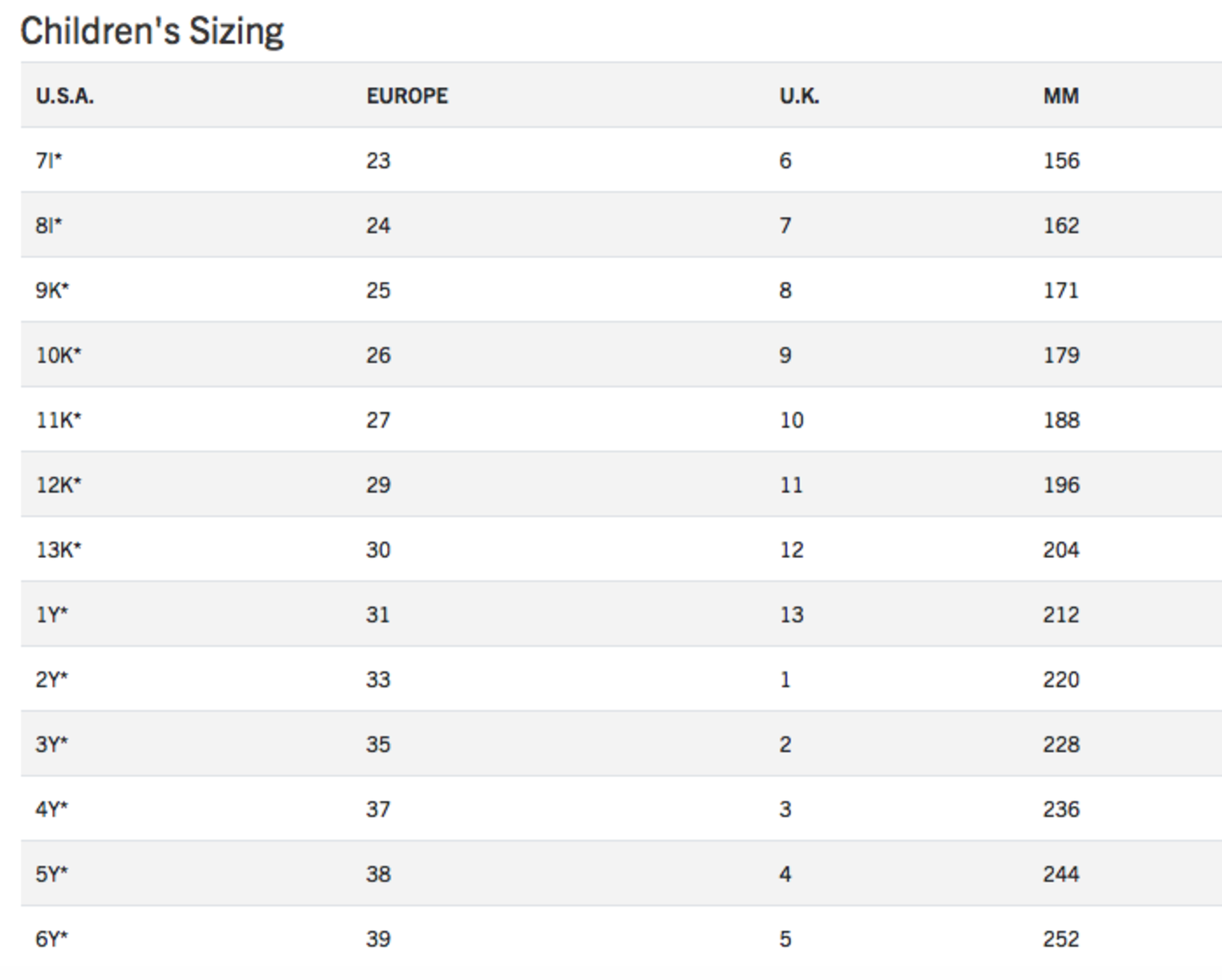Click the 244 millimeter value

pyautogui.click(x=1061, y=874)
